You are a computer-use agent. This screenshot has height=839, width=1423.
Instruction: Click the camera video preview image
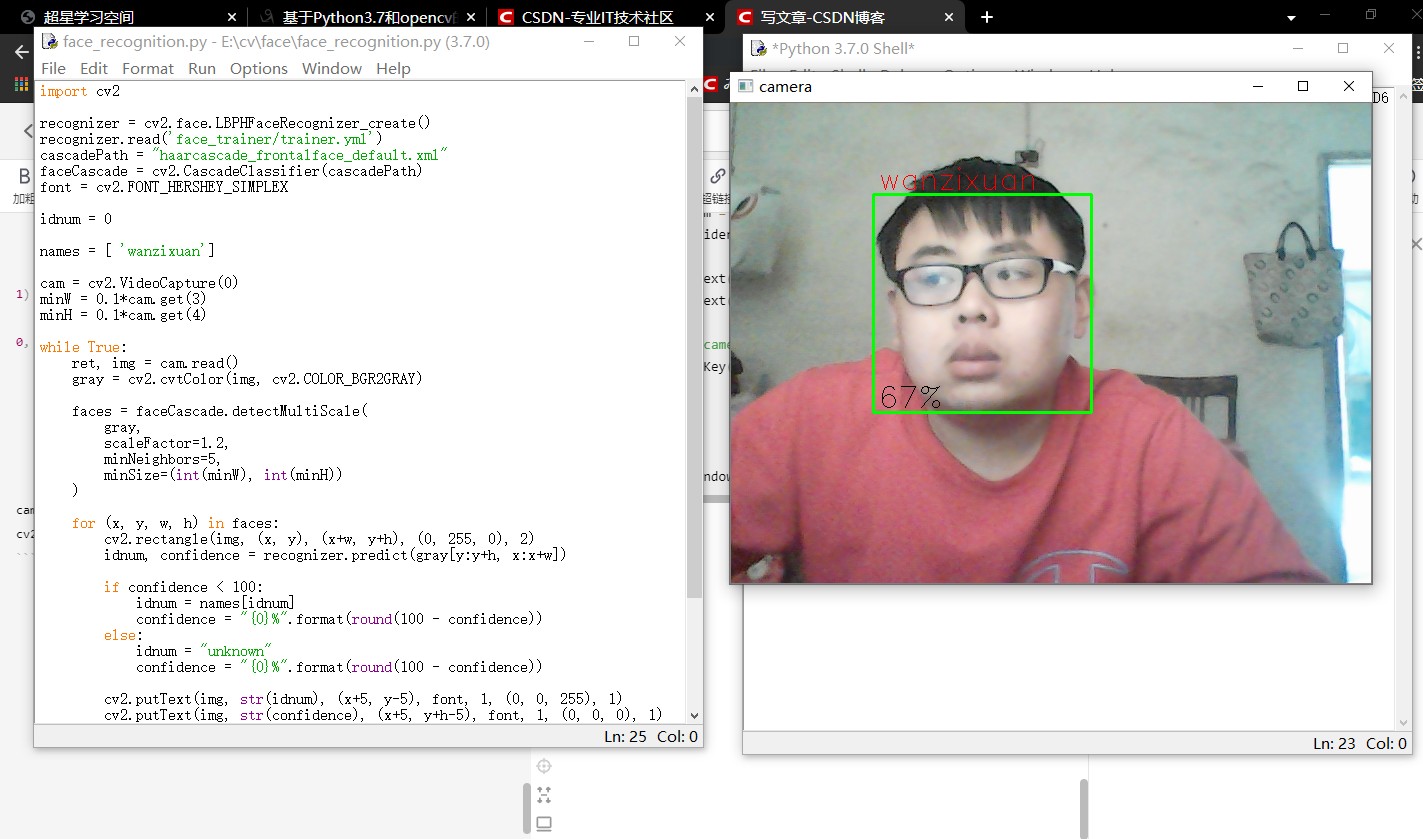pyautogui.click(x=1051, y=343)
